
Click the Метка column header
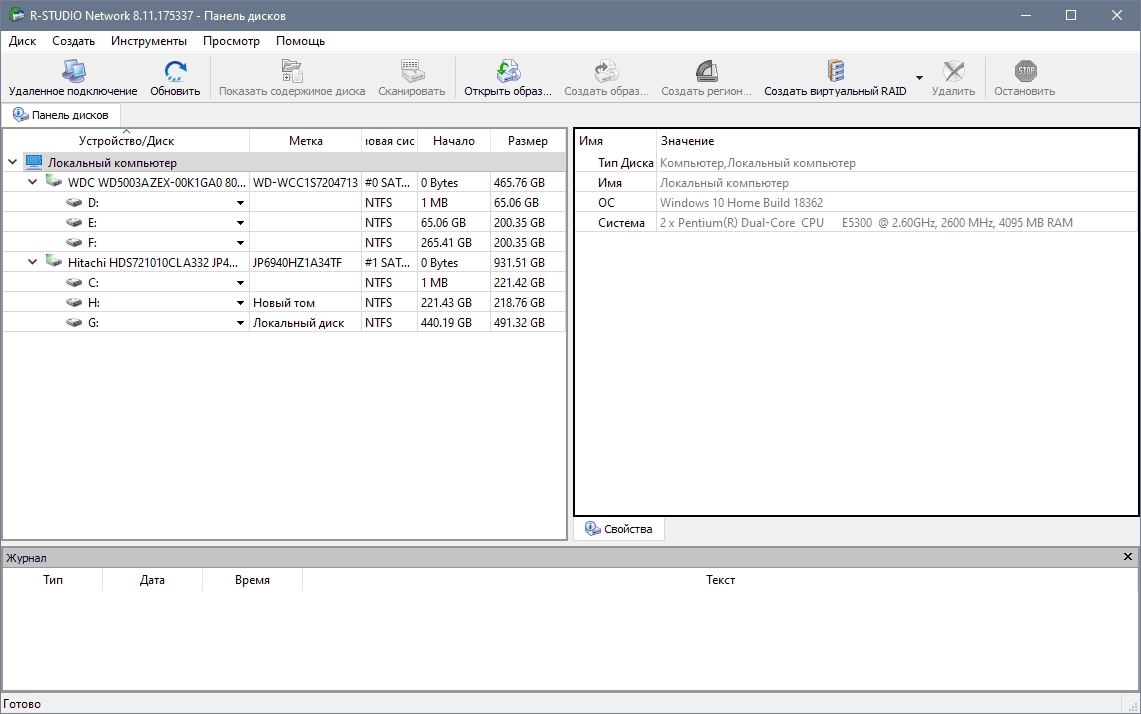click(x=306, y=140)
